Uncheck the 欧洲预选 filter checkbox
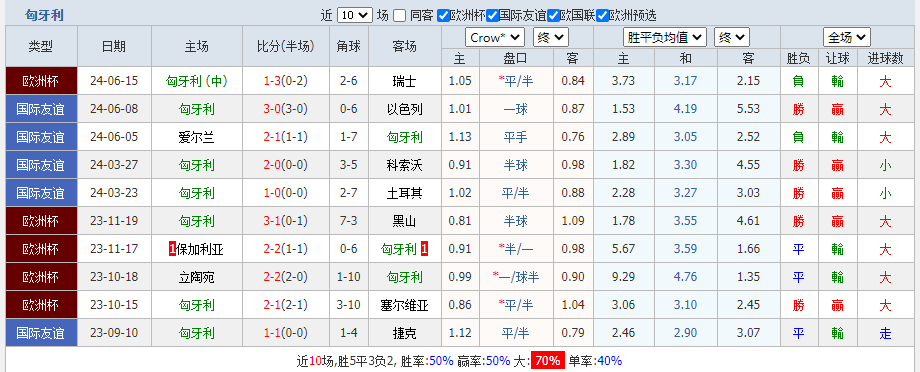 coord(602,15)
